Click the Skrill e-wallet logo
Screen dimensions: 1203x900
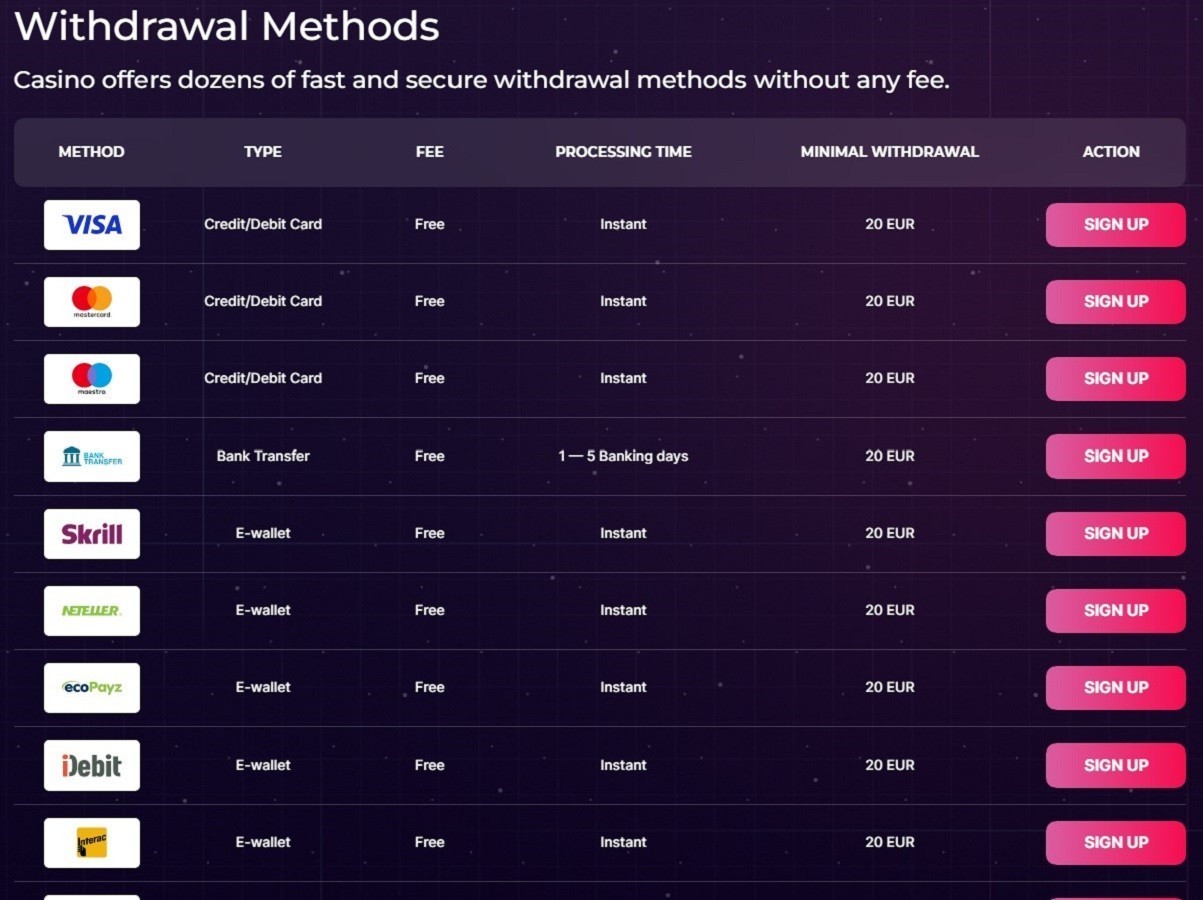92,534
